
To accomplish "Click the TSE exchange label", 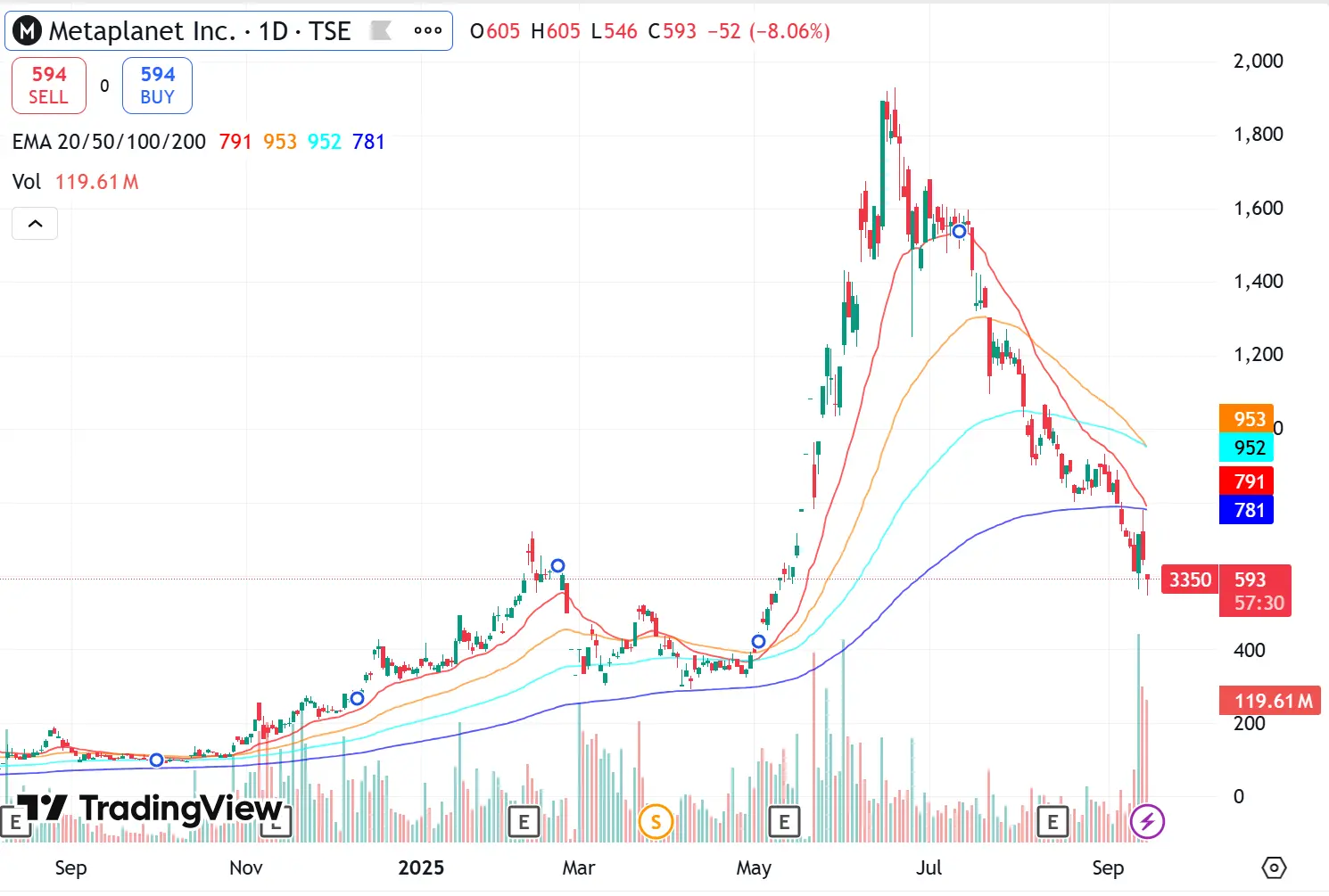I will coord(330,31).
